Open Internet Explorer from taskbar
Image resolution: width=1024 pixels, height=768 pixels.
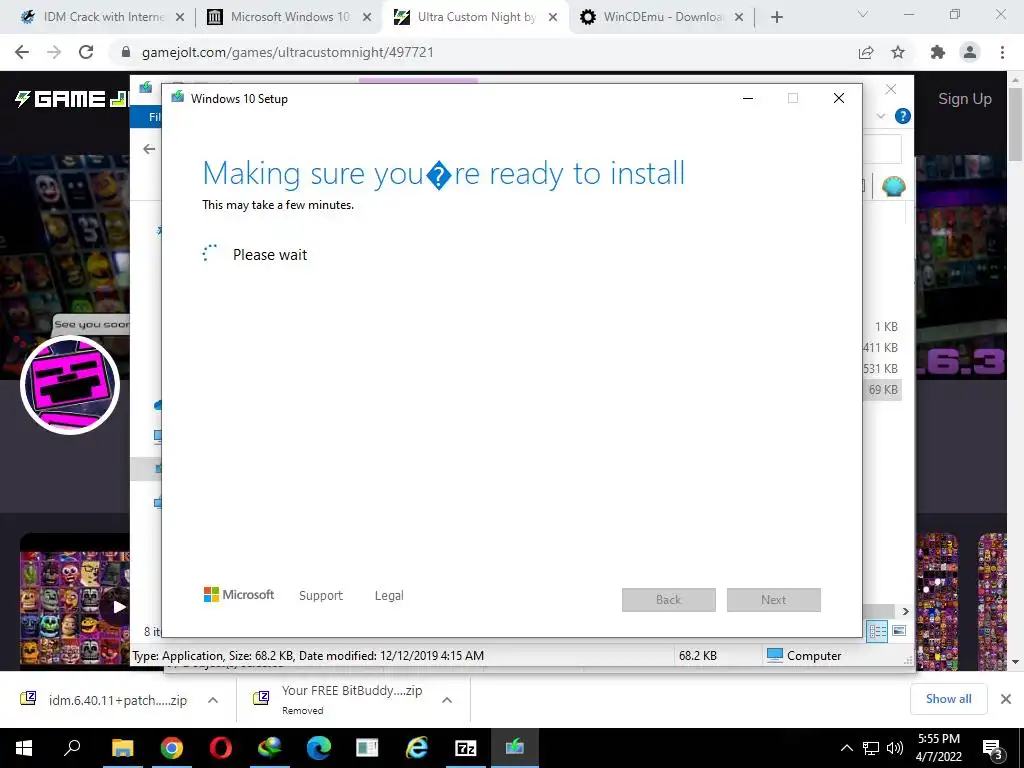417,748
